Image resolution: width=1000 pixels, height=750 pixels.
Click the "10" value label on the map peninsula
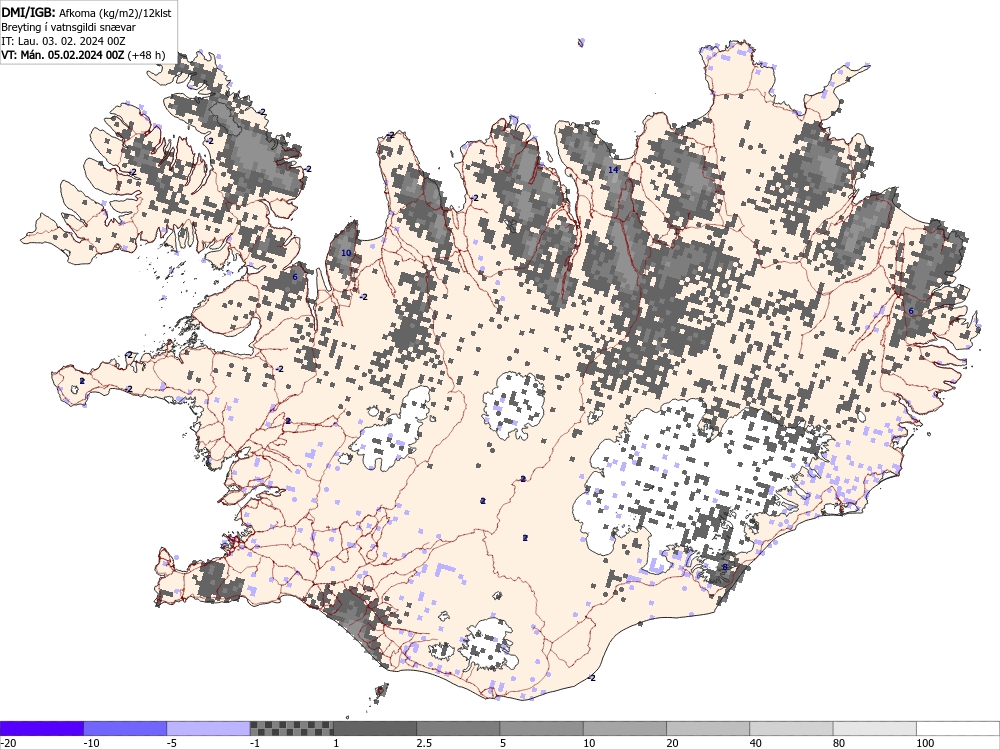(x=346, y=253)
